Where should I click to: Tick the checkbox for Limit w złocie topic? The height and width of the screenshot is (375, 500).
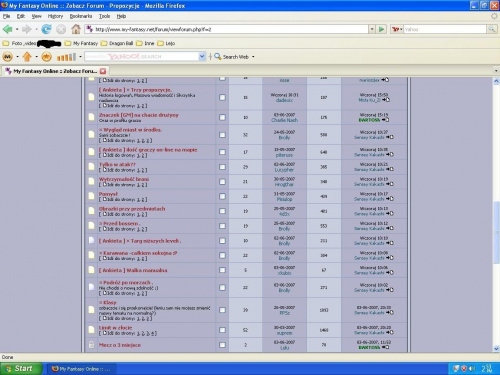tap(222, 330)
